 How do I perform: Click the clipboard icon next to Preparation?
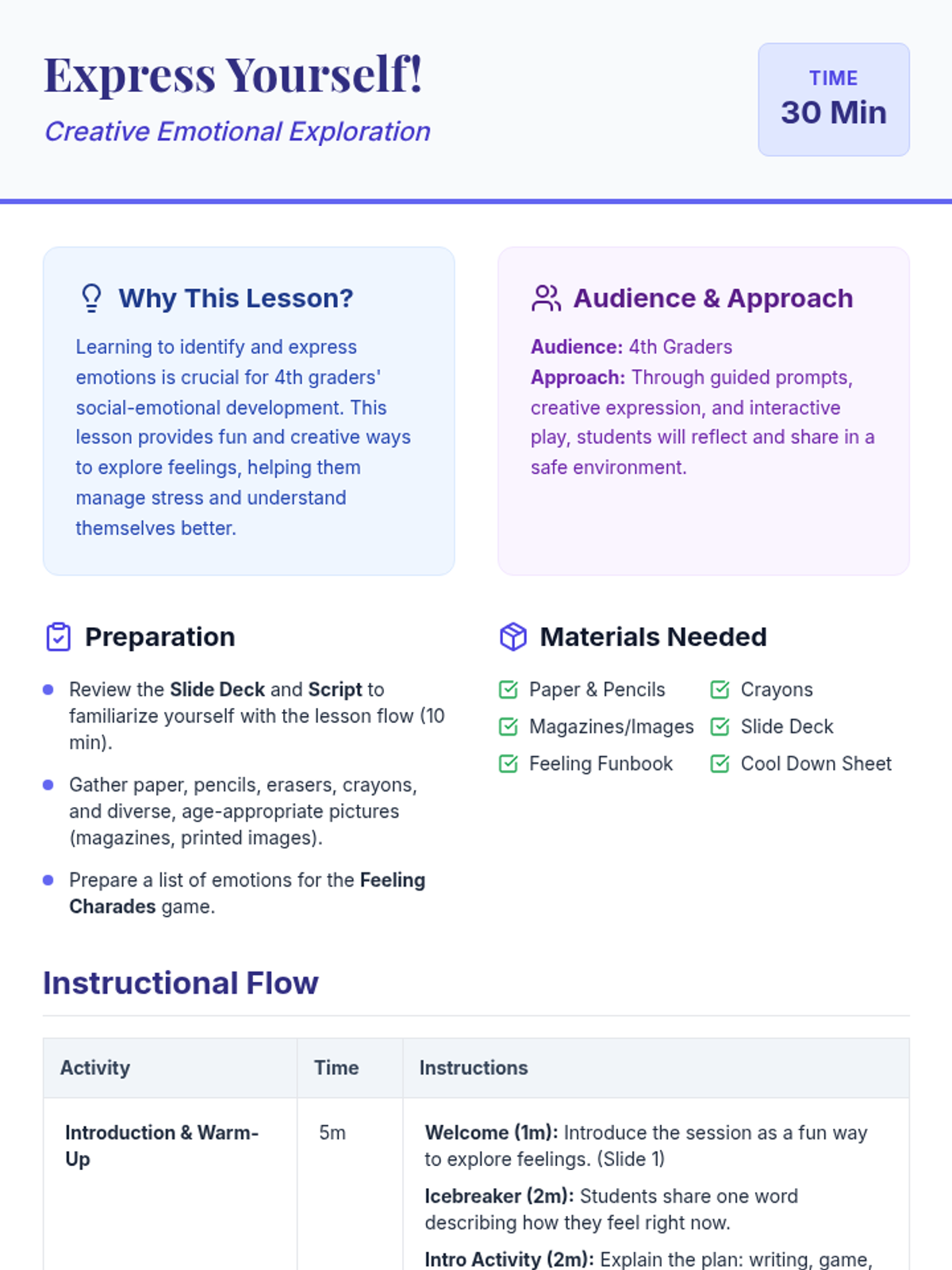(x=59, y=637)
